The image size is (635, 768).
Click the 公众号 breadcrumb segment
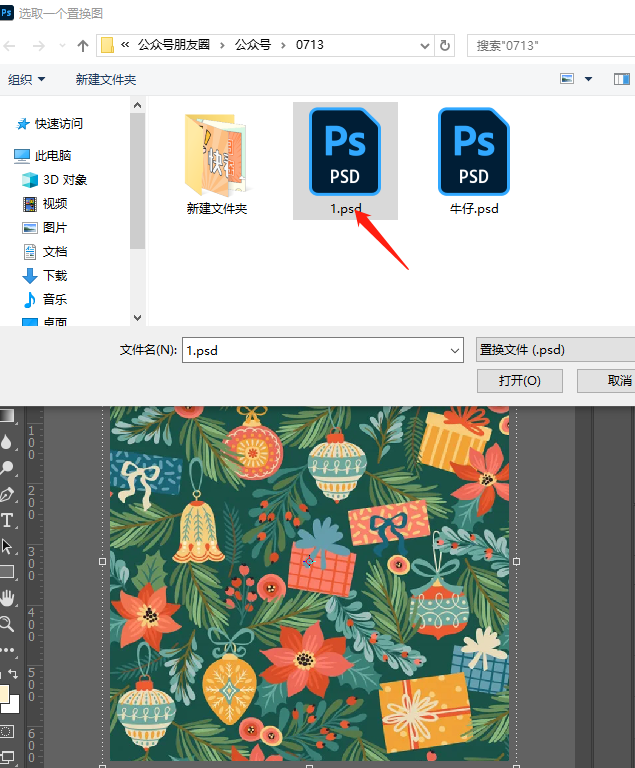coord(253,45)
